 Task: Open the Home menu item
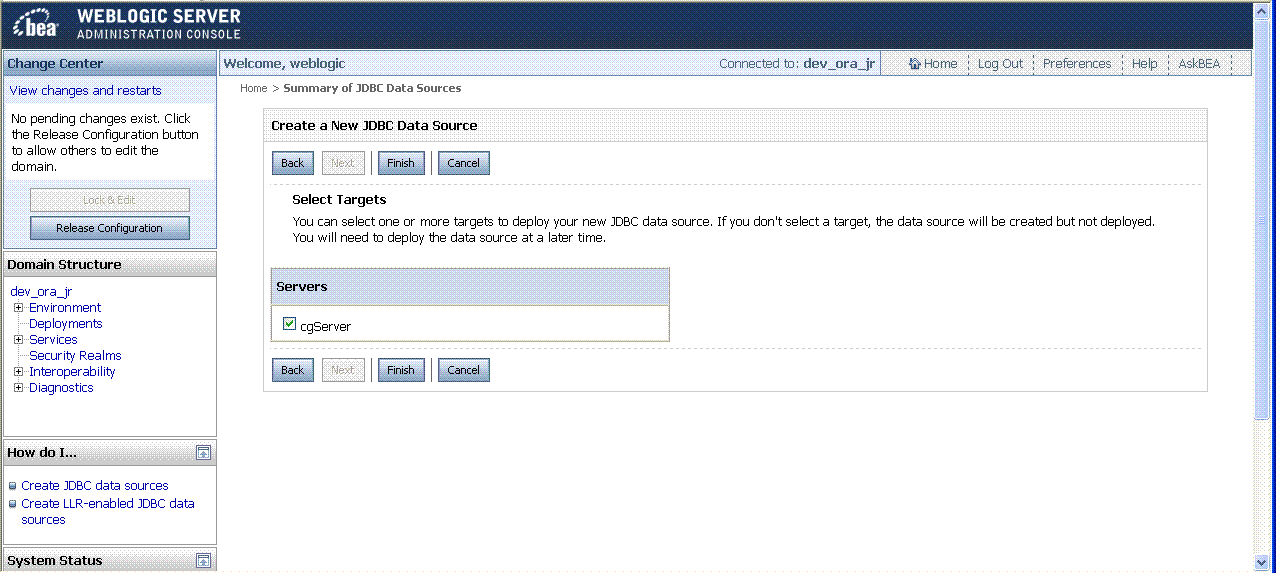point(940,64)
